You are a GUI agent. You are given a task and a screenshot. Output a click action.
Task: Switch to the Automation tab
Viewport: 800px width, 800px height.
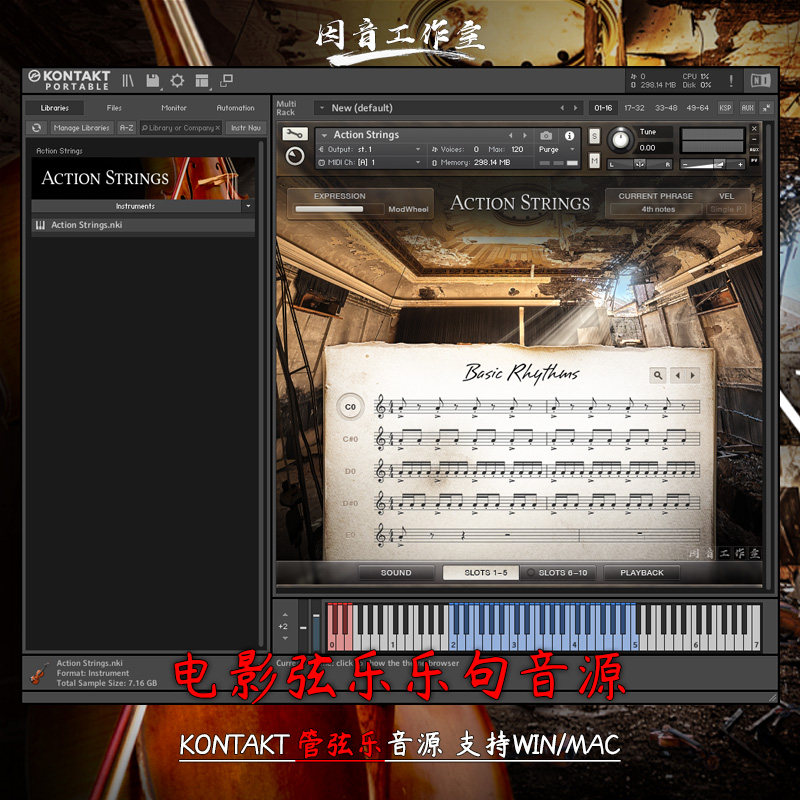click(x=235, y=108)
